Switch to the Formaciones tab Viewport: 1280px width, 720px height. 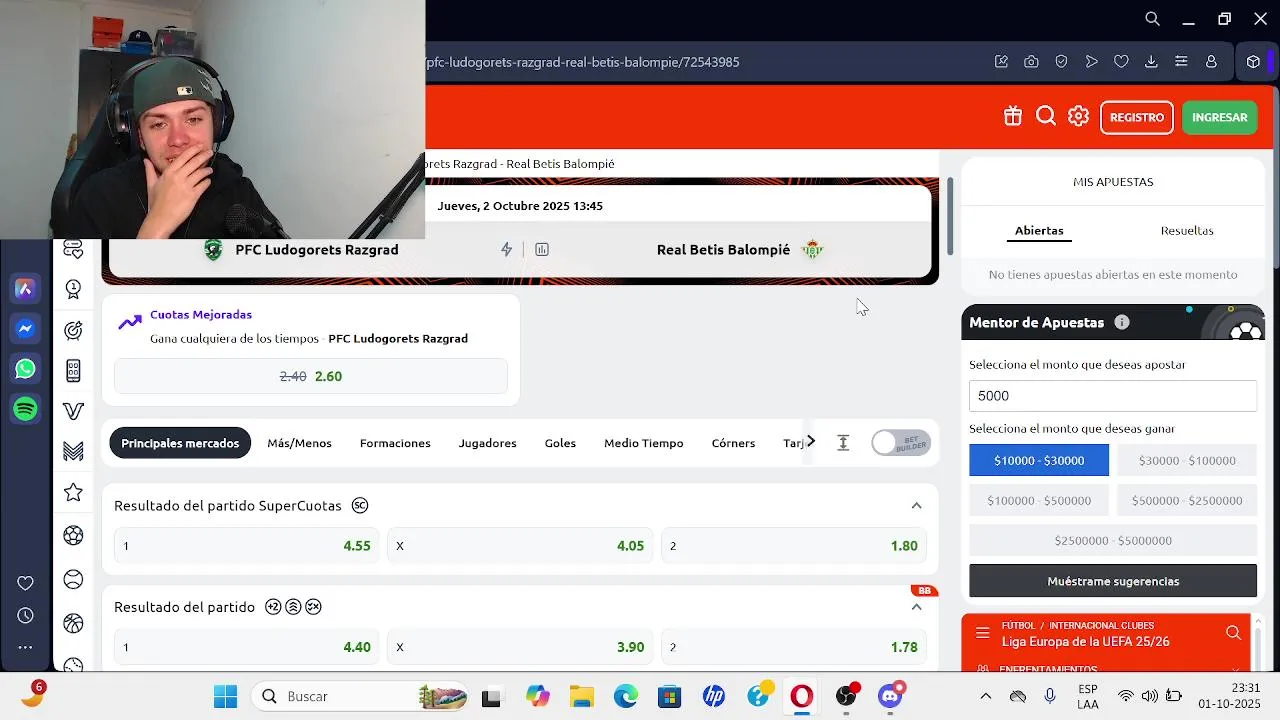(x=395, y=443)
